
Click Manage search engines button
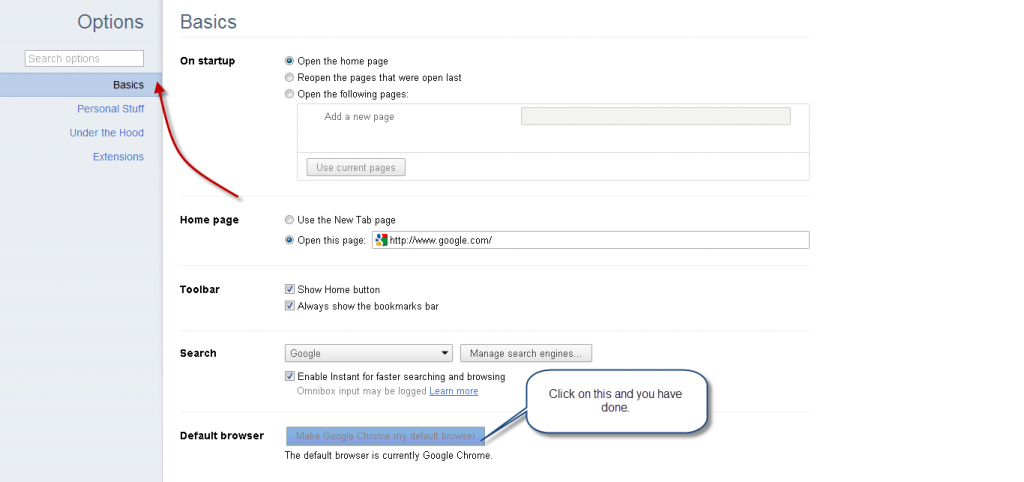526,353
